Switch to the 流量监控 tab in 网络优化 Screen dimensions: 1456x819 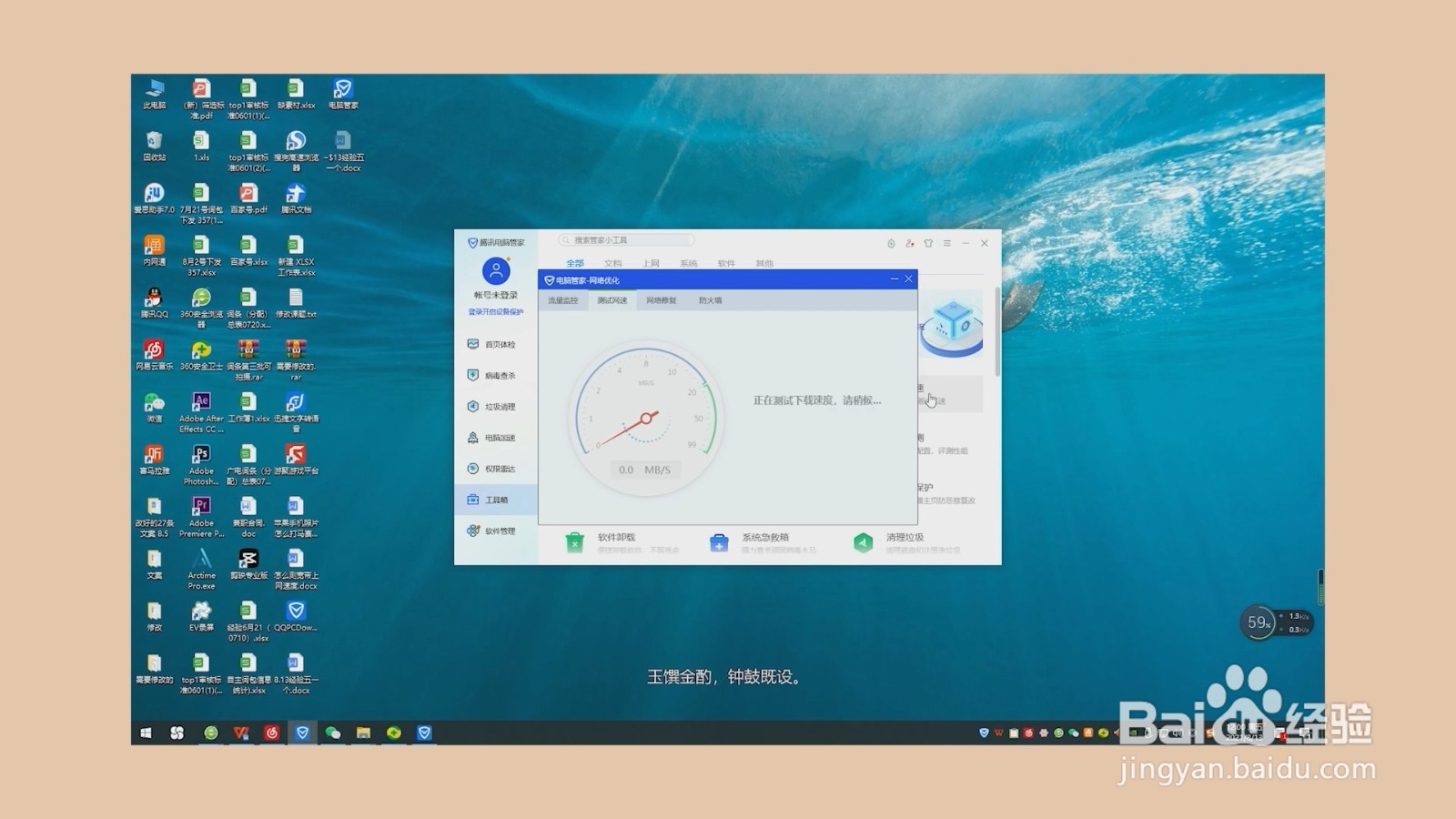tap(562, 300)
